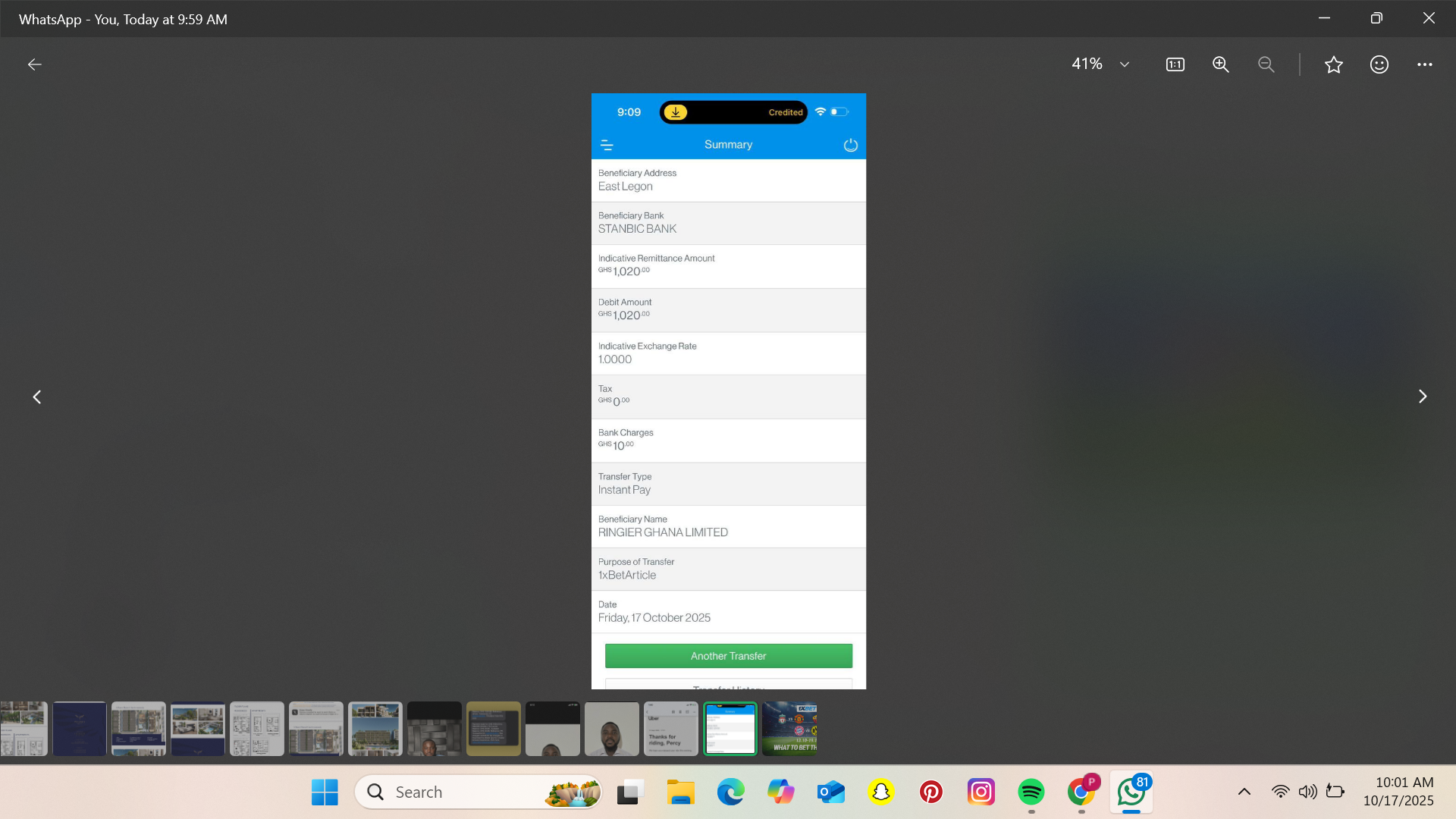
Task: Open the building exterior photo thumbnail
Action: [375, 729]
